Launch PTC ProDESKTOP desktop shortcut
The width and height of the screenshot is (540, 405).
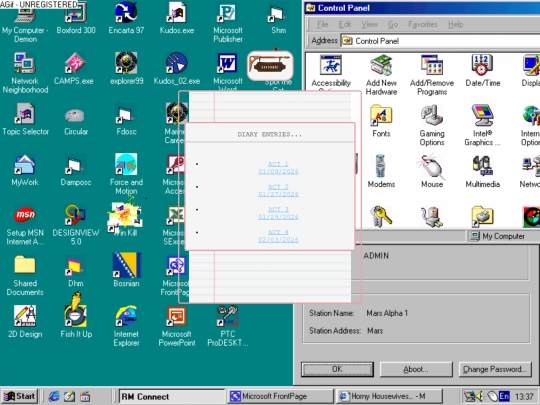[x=227, y=326]
